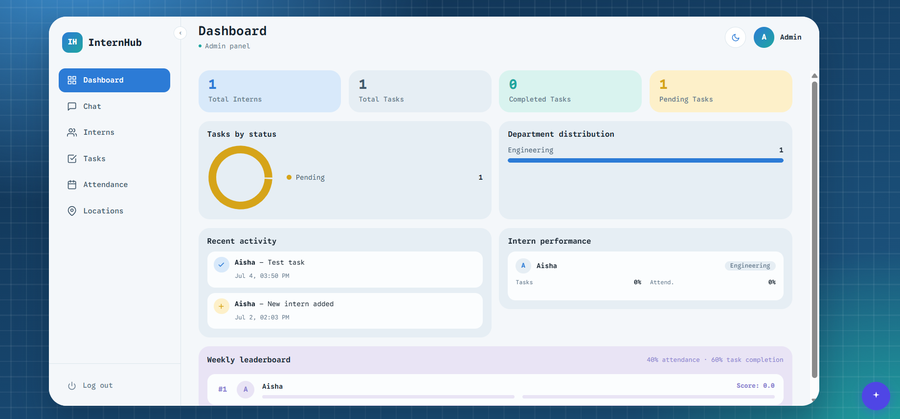Click the Pending legend yellow dot
The width and height of the screenshot is (900, 419).
point(289,177)
